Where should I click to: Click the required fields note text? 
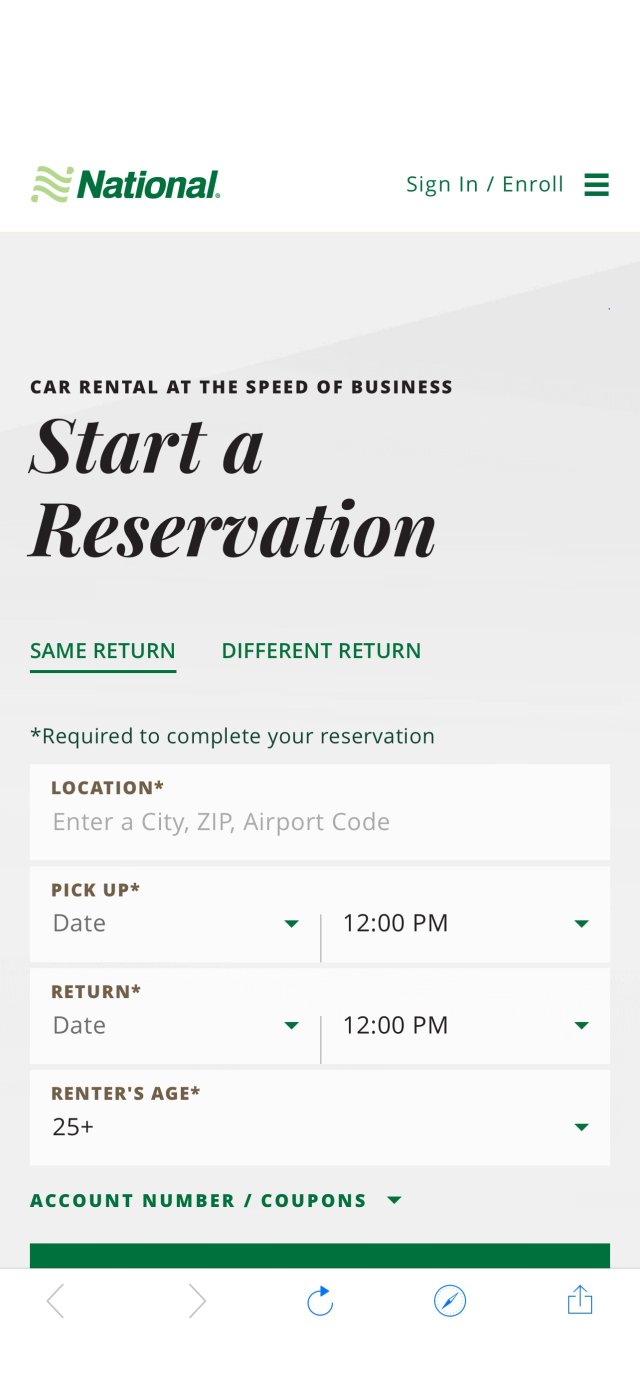[232, 737]
